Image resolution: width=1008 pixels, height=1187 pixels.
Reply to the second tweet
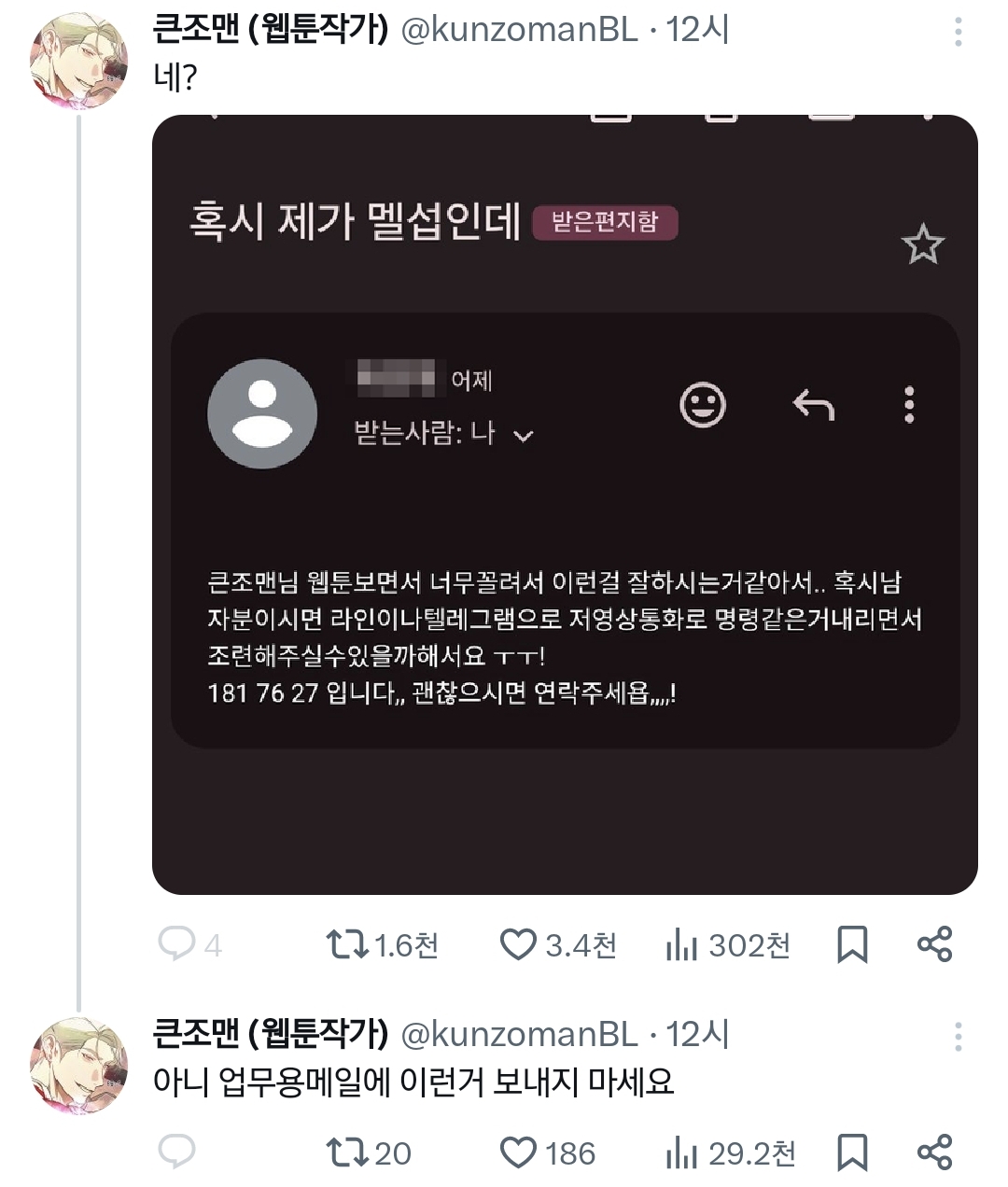click(176, 1152)
